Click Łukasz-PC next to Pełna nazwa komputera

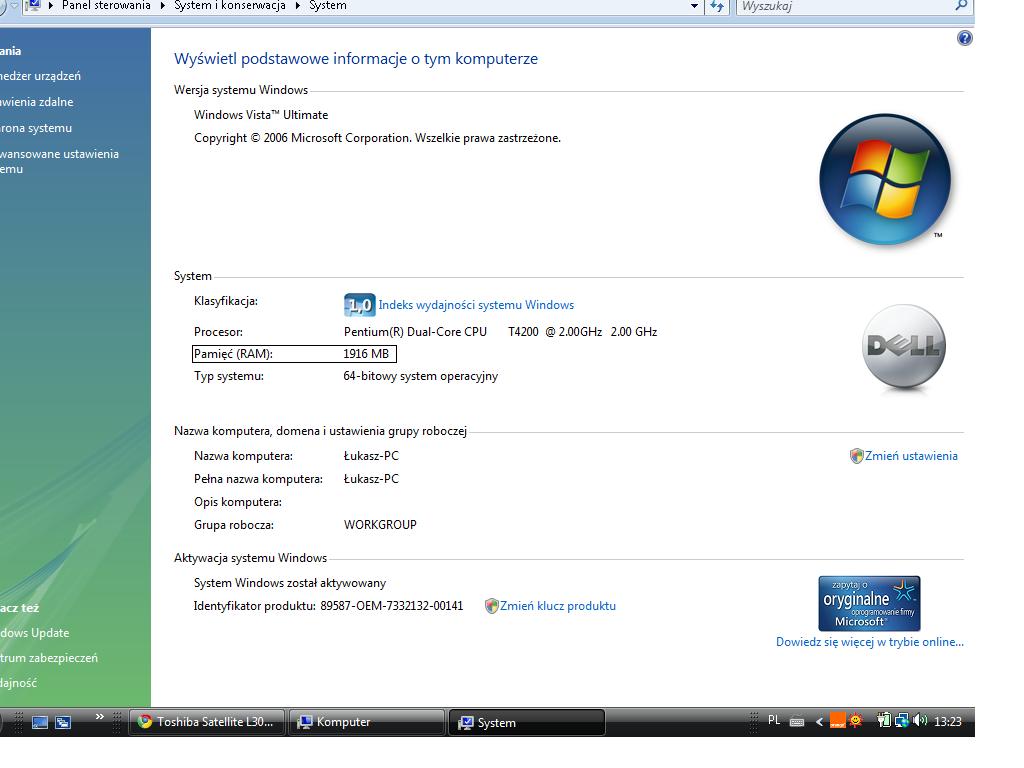click(371, 479)
